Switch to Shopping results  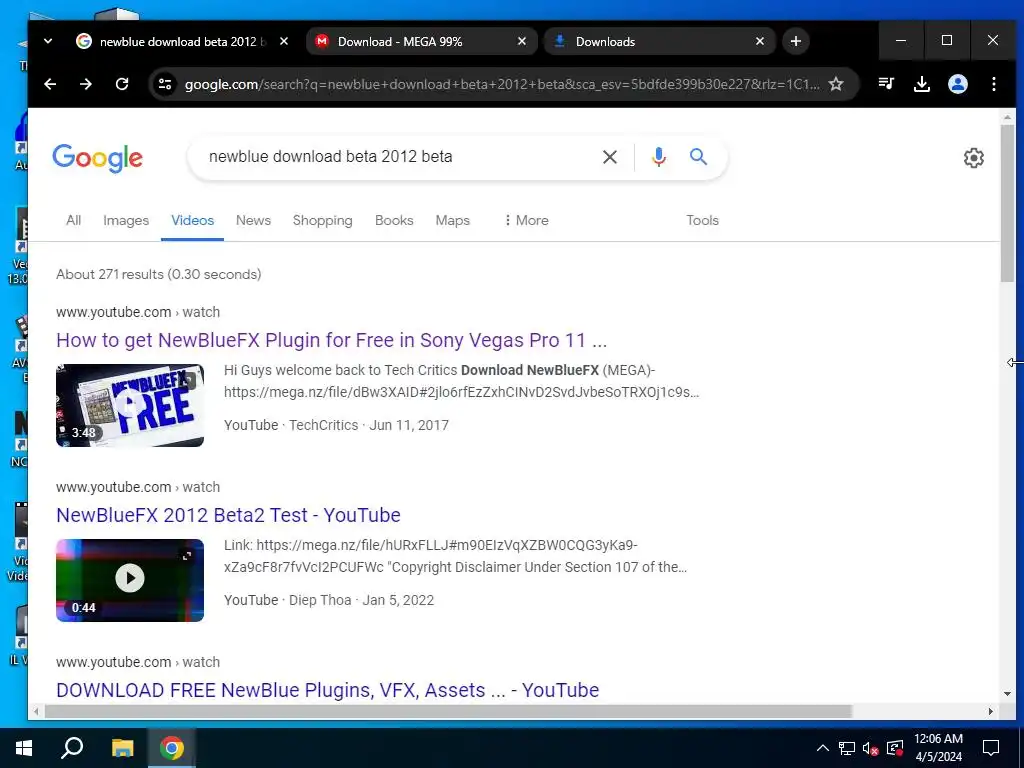[323, 221]
